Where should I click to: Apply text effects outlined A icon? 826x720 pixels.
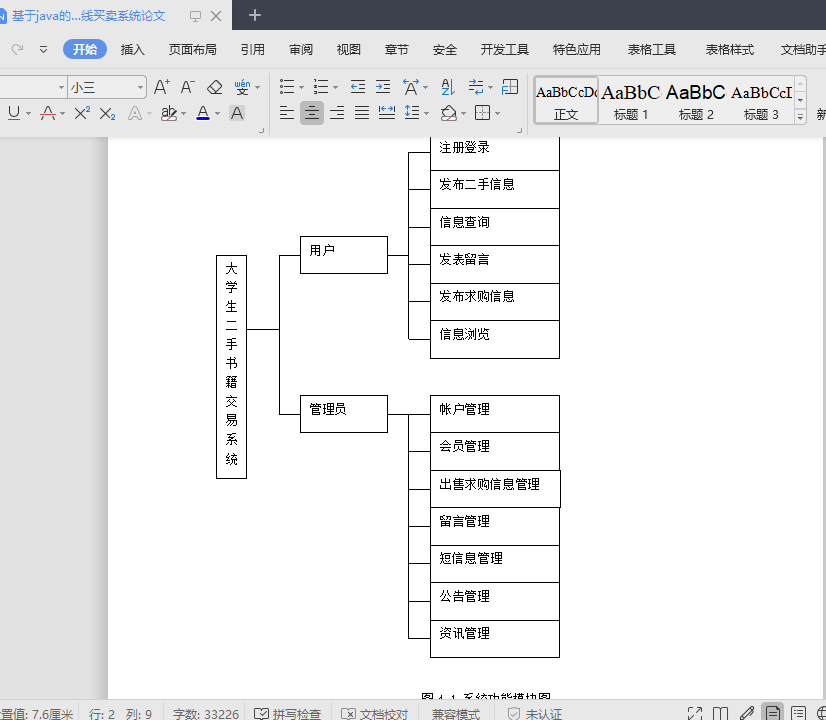135,113
